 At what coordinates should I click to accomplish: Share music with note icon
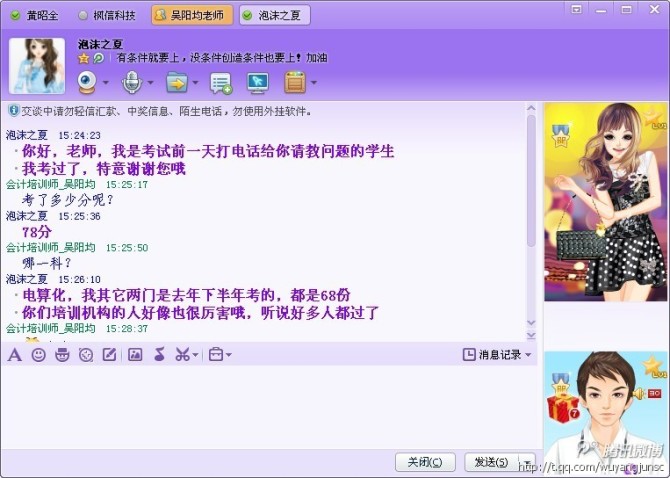[159, 355]
